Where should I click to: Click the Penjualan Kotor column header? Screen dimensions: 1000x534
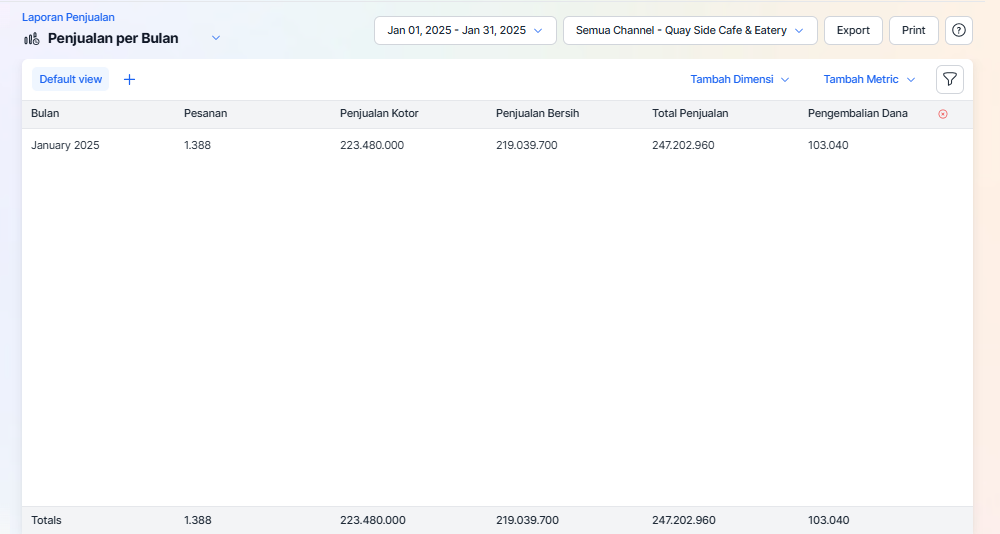point(379,113)
